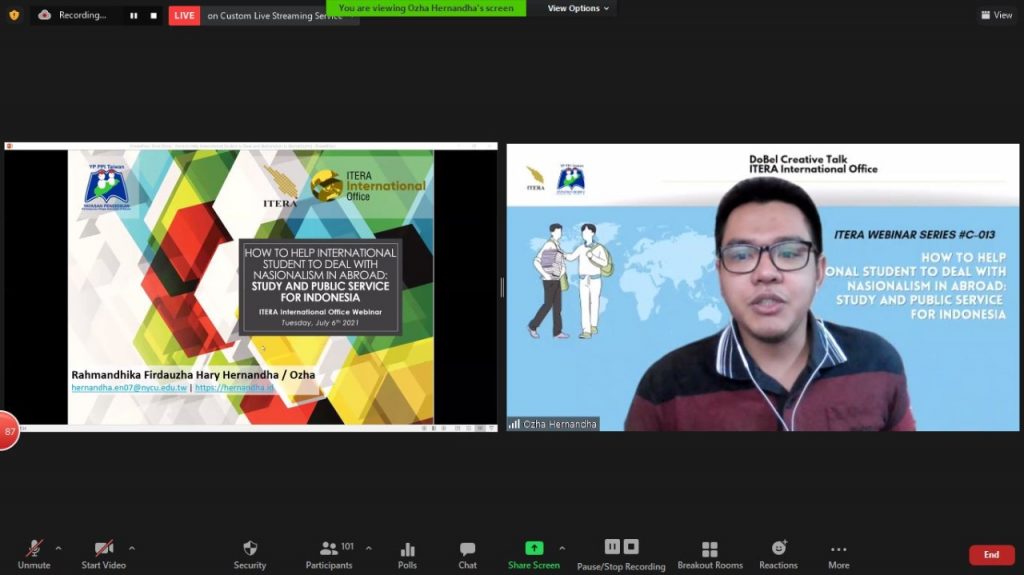Pause recording in the bottom toolbar
Viewport: 1024px width, 575px height.
tap(612, 546)
